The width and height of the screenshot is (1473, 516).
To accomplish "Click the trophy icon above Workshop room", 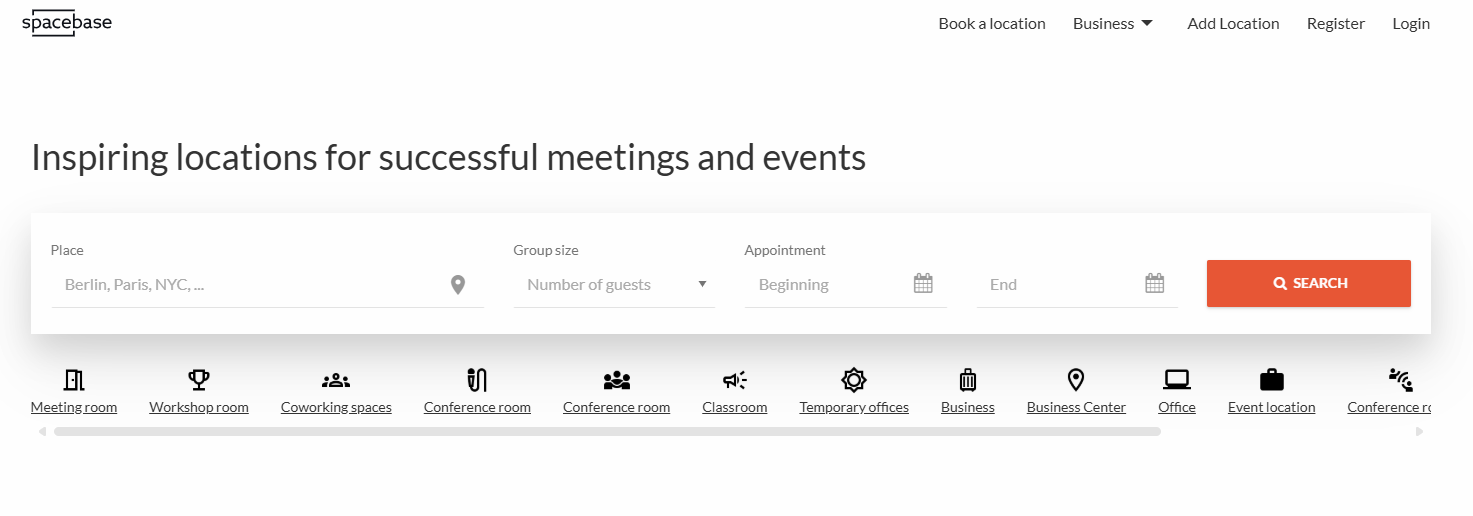I will click(x=199, y=380).
